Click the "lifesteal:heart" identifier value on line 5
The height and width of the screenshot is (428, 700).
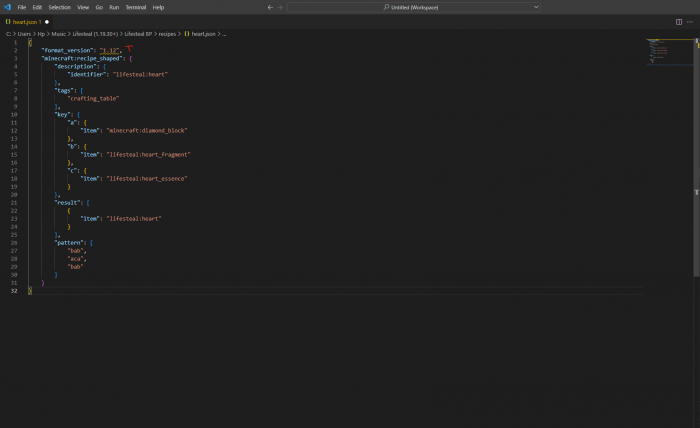click(140, 75)
